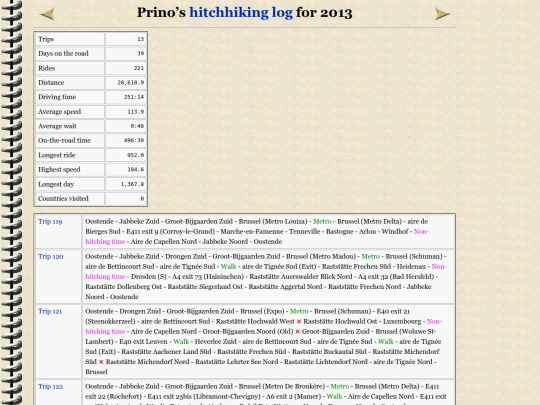
Task: Click the 'Average wait' label
Action: coord(57,126)
